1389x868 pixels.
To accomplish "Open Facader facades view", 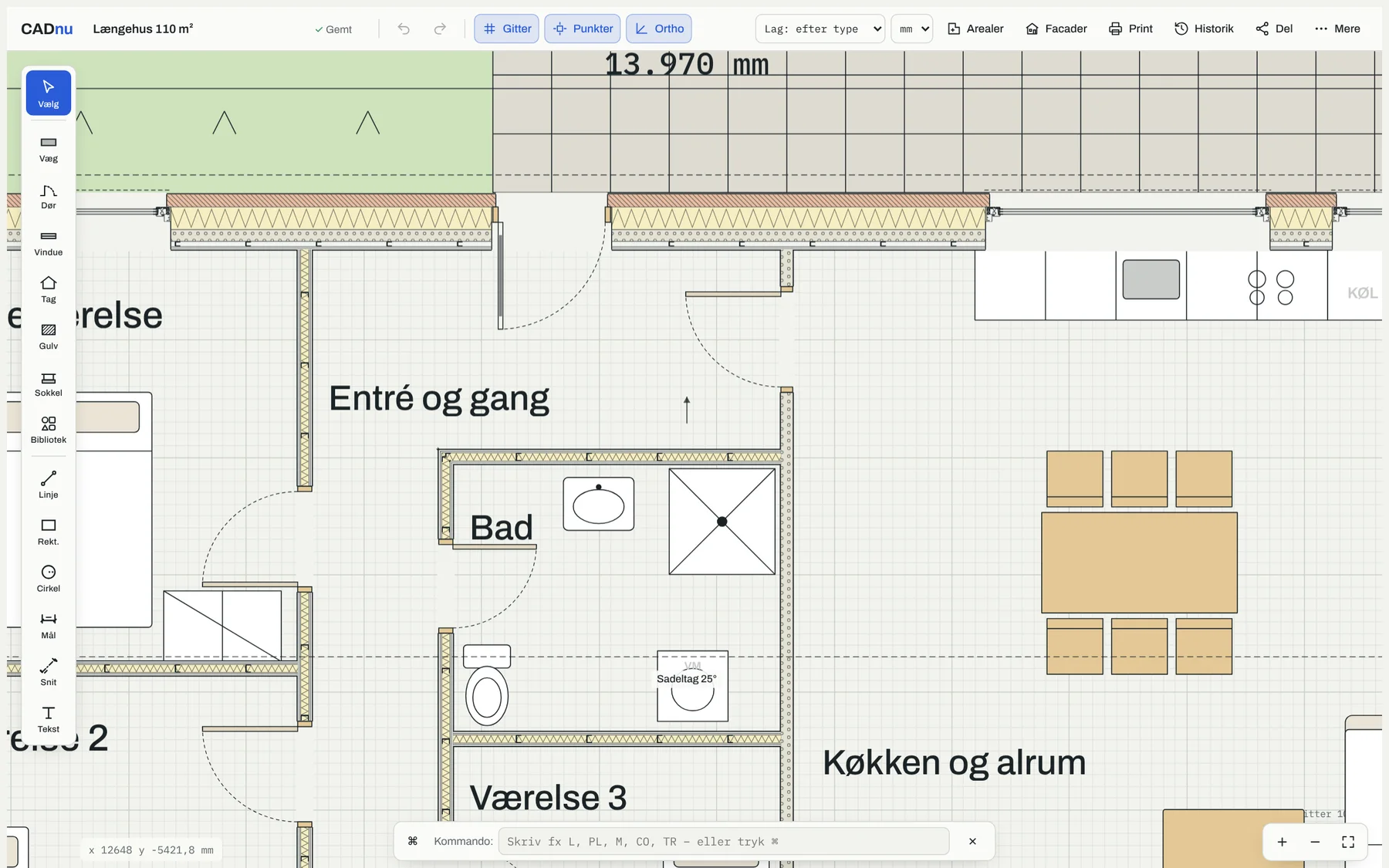I will coord(1056,29).
